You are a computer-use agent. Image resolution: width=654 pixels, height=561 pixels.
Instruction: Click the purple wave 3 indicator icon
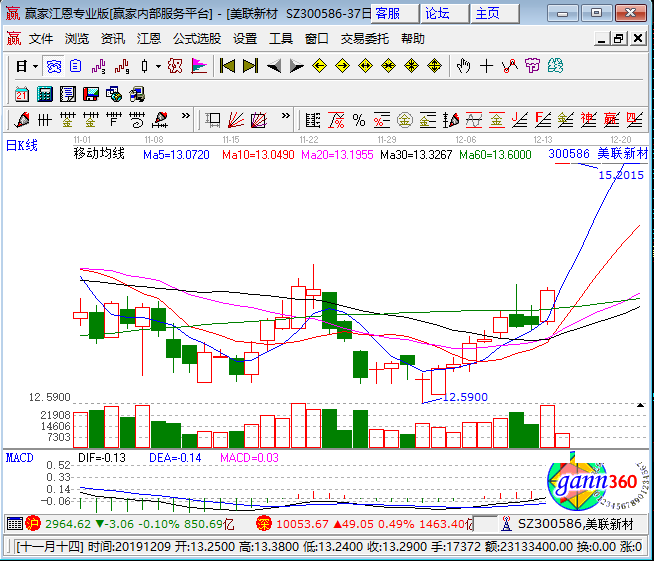pos(98,66)
